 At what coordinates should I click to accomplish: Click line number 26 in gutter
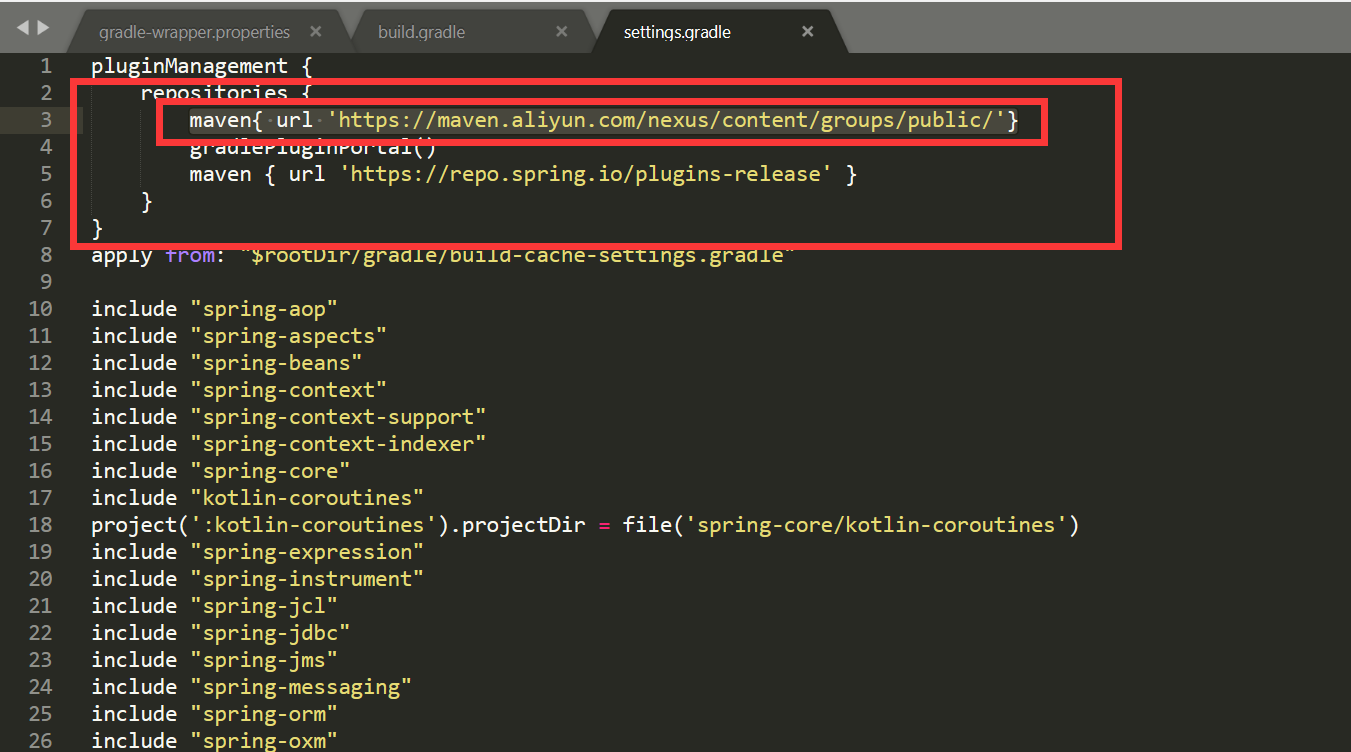coord(41,741)
